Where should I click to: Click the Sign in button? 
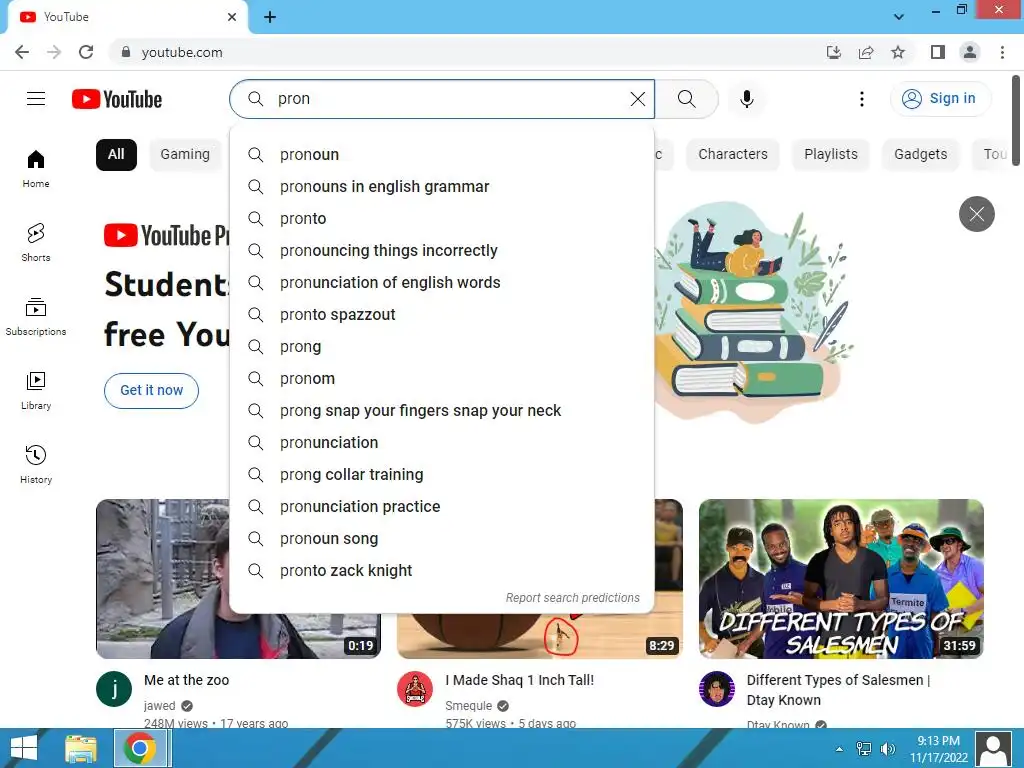click(x=940, y=99)
